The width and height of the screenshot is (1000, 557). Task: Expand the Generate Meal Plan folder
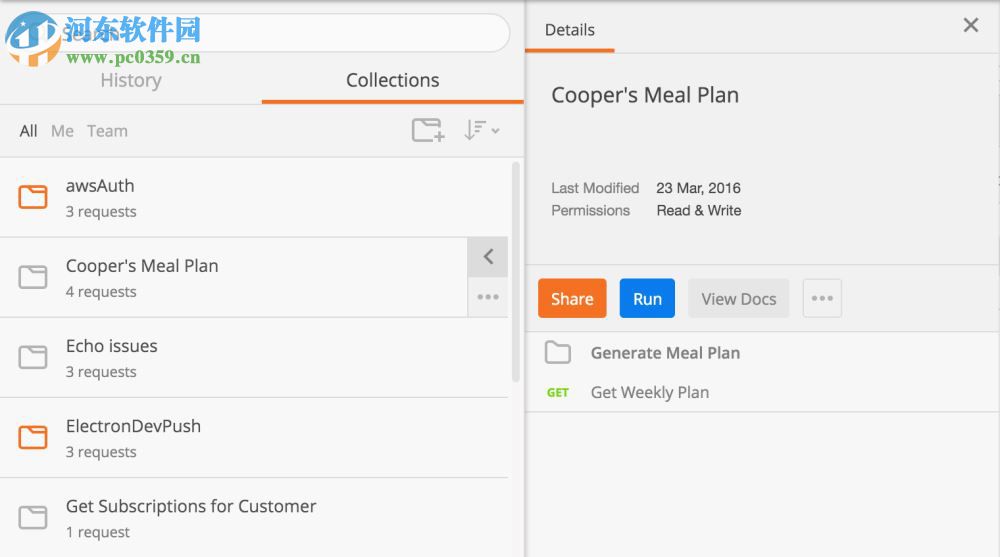pos(665,353)
